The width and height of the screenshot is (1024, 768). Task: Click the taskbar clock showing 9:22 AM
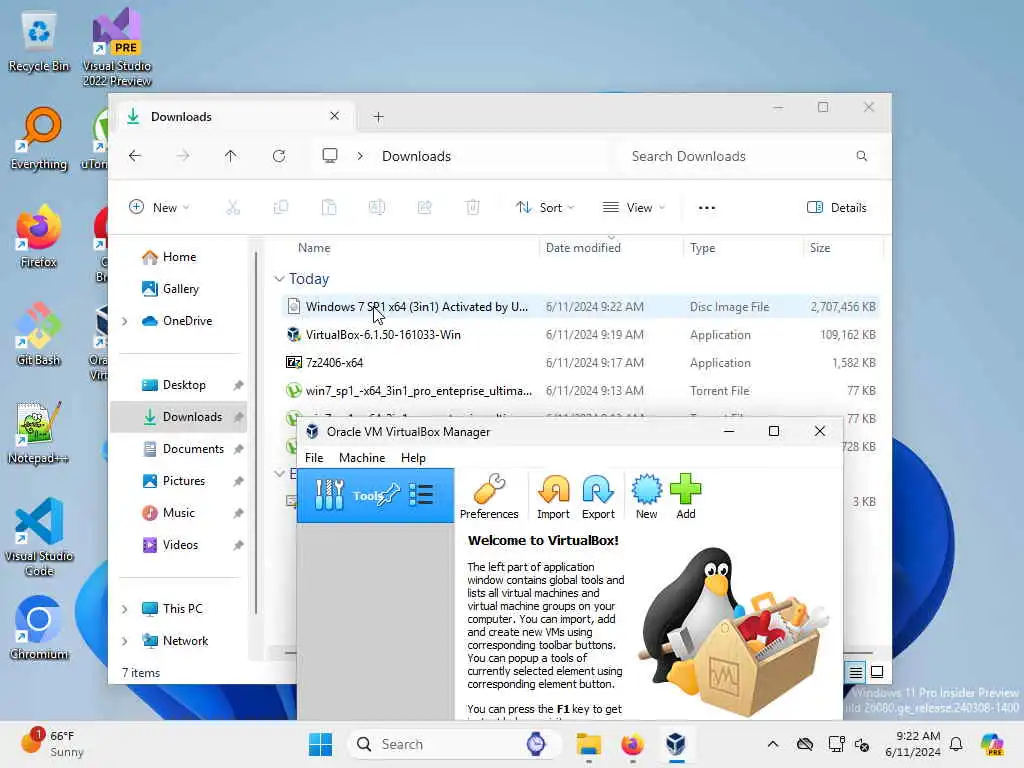tap(912, 744)
